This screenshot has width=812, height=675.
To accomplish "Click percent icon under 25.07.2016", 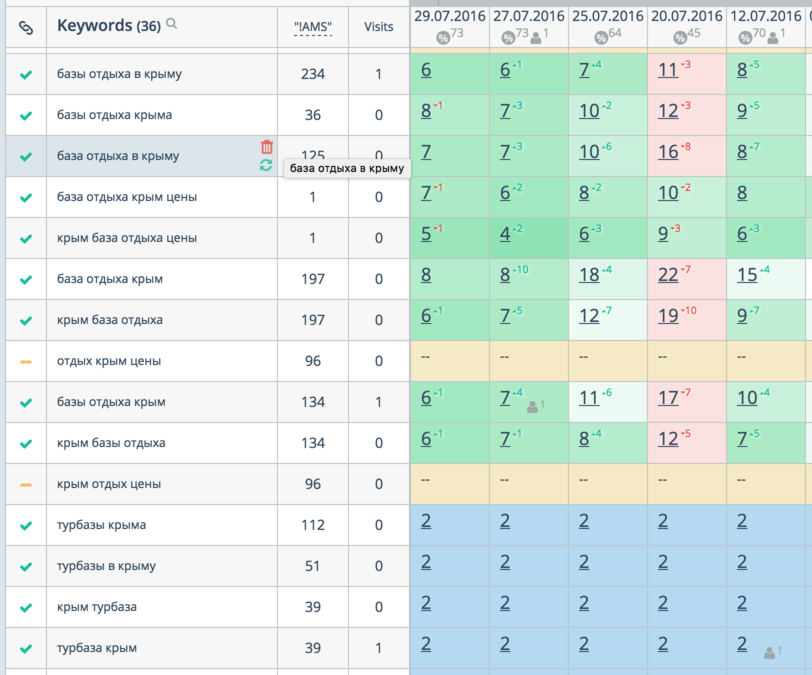I will (601, 37).
